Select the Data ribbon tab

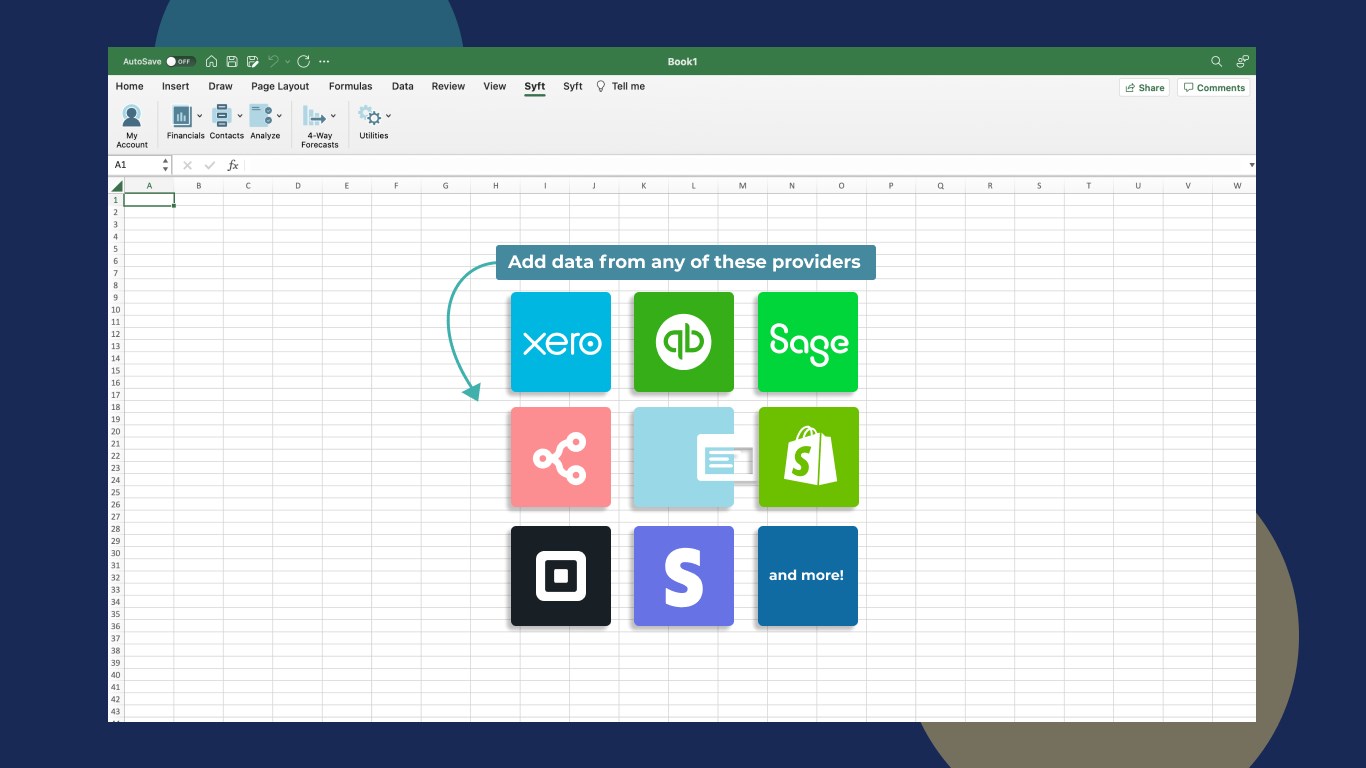click(x=403, y=87)
